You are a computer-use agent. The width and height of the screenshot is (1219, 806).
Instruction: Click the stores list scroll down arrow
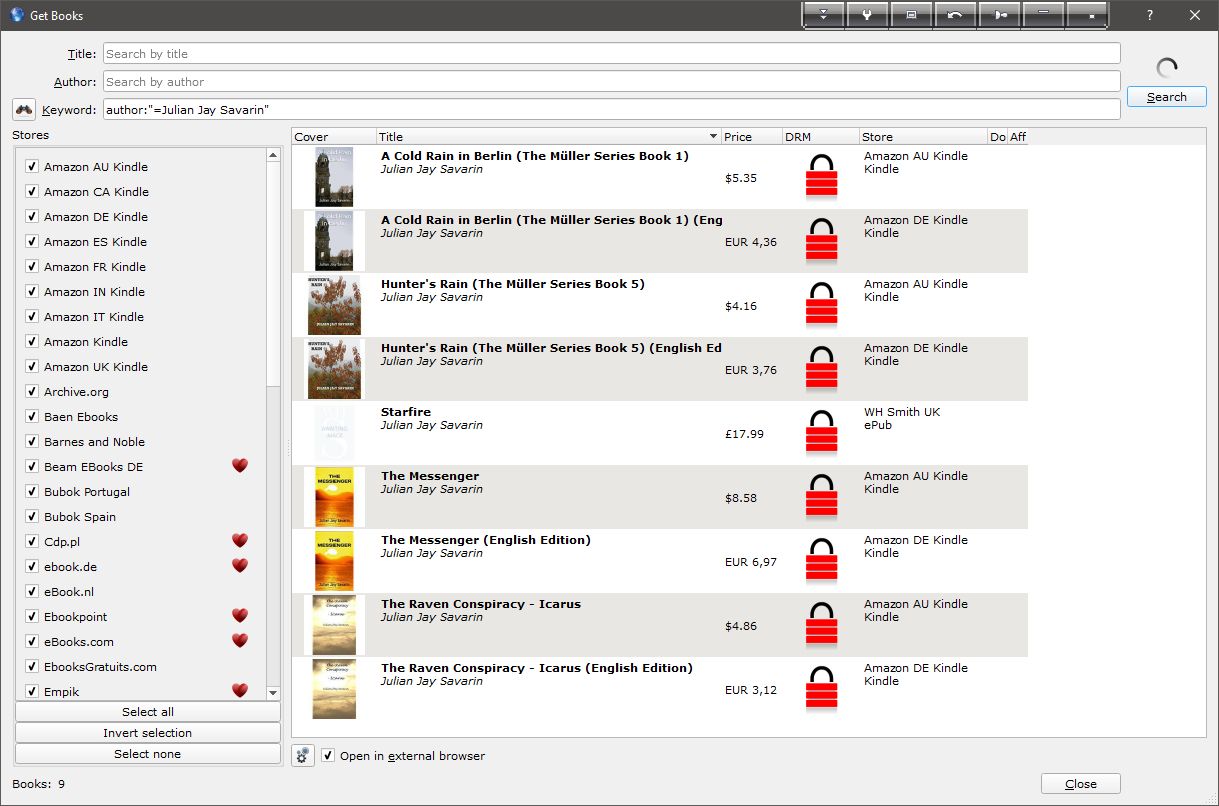(273, 692)
